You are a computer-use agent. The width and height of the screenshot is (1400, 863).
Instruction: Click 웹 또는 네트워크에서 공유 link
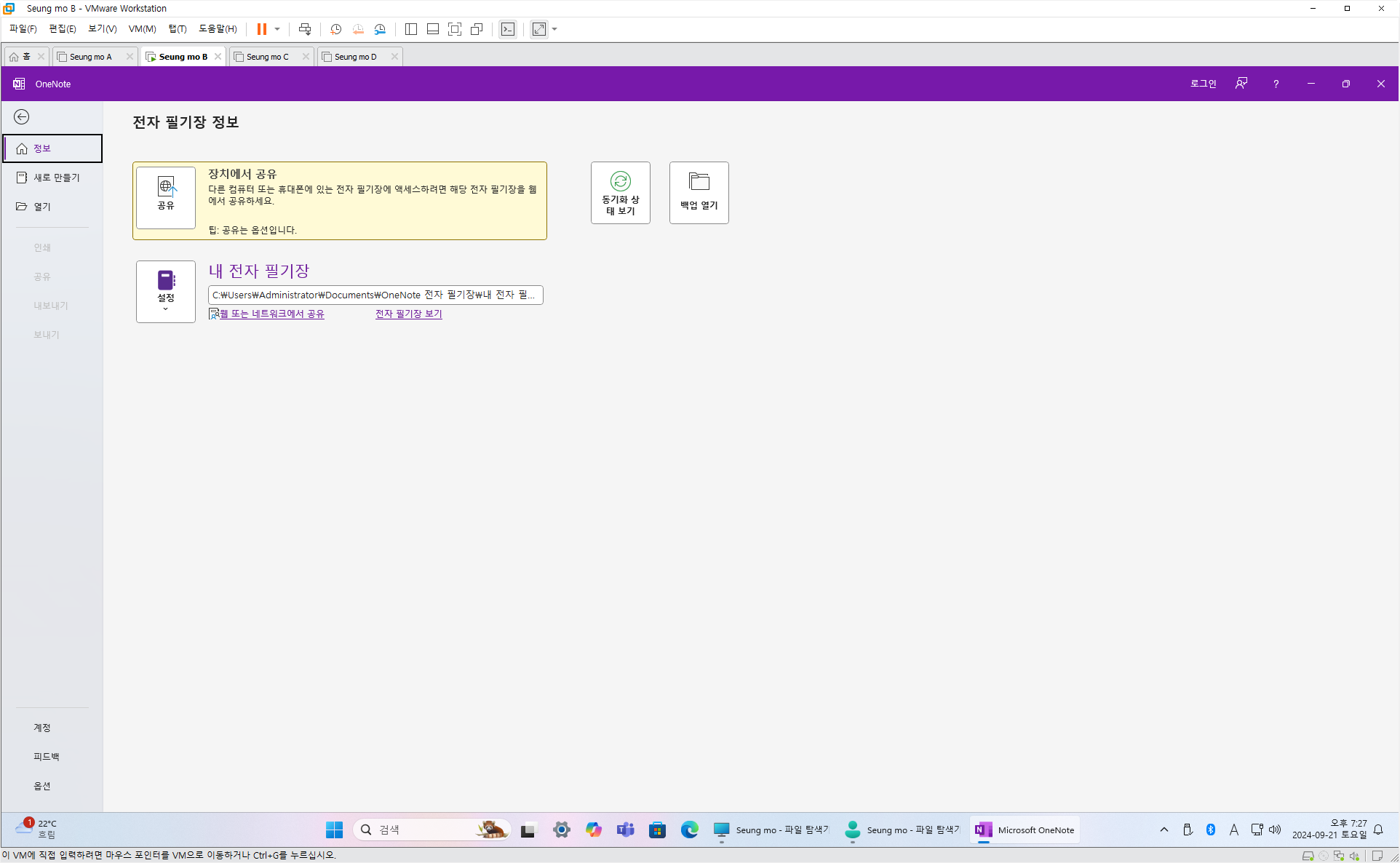click(x=271, y=314)
